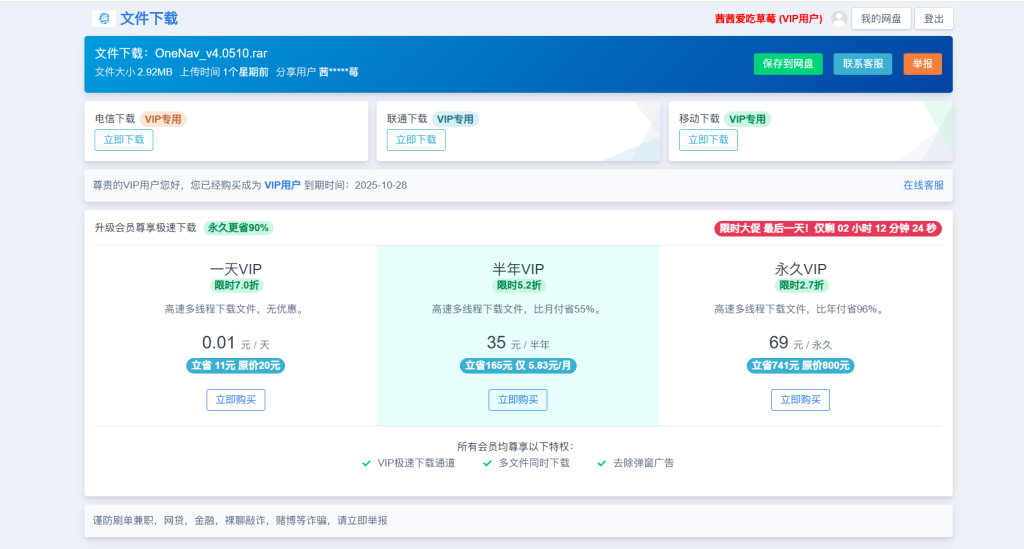The width and height of the screenshot is (1024, 549).
Task: Buy the 一天VIP plan
Action: click(x=236, y=400)
